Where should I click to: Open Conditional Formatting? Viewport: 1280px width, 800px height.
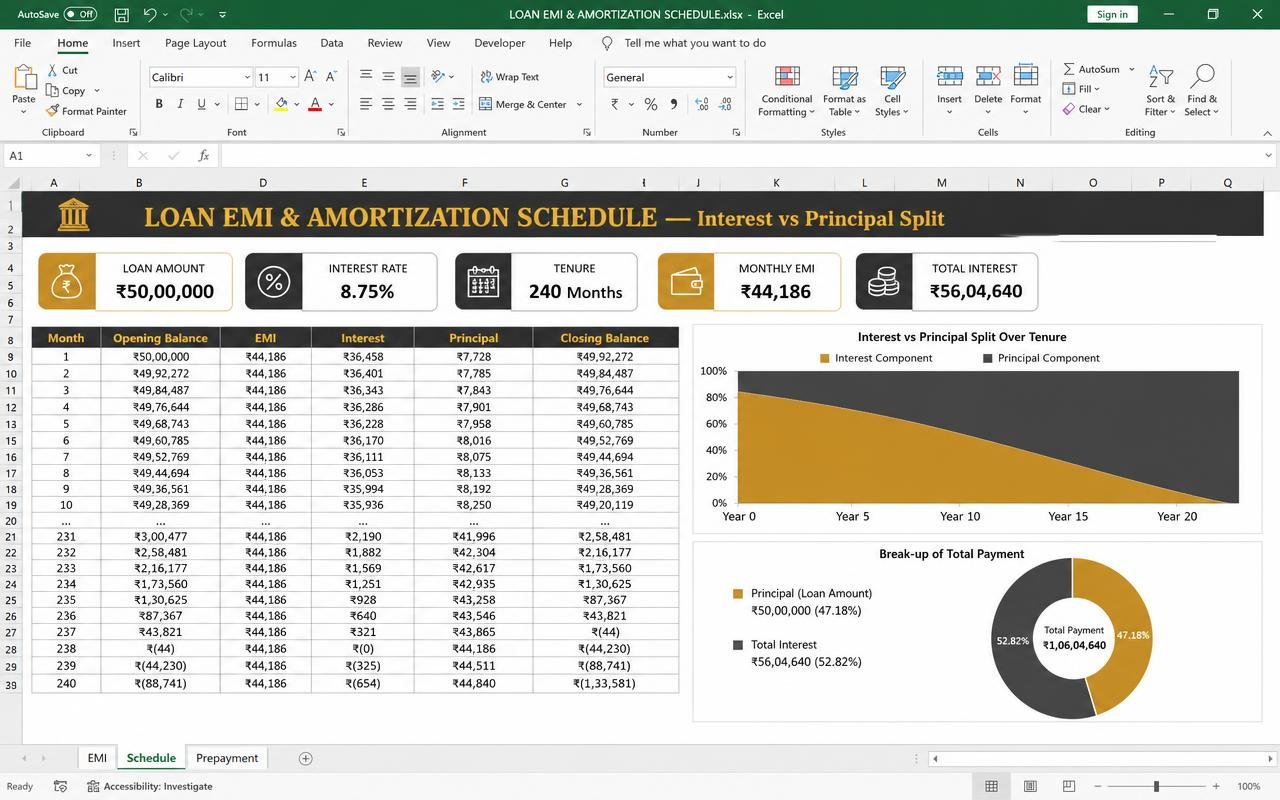click(x=787, y=90)
